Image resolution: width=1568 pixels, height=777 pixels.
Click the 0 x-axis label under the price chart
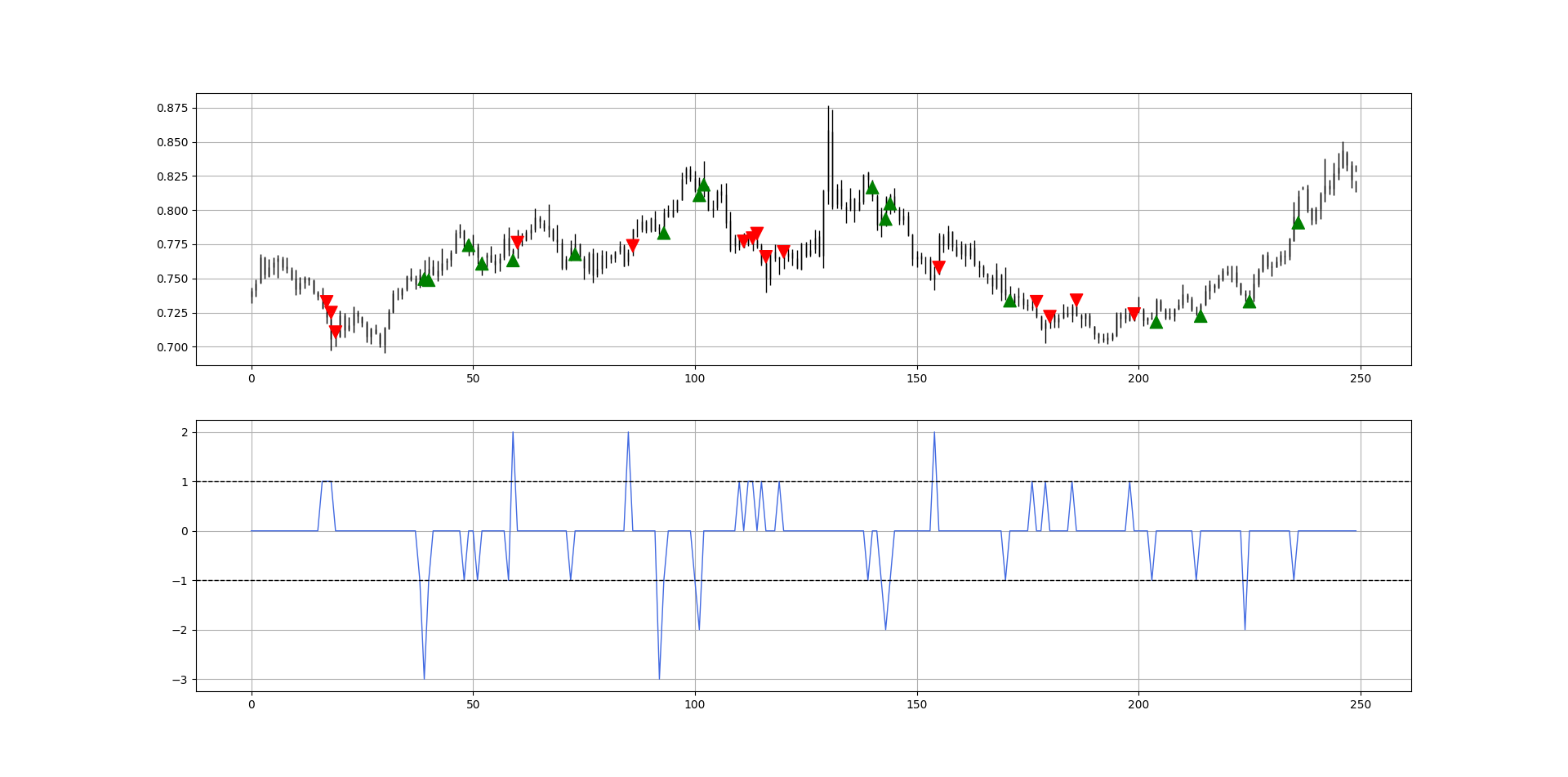click(252, 379)
